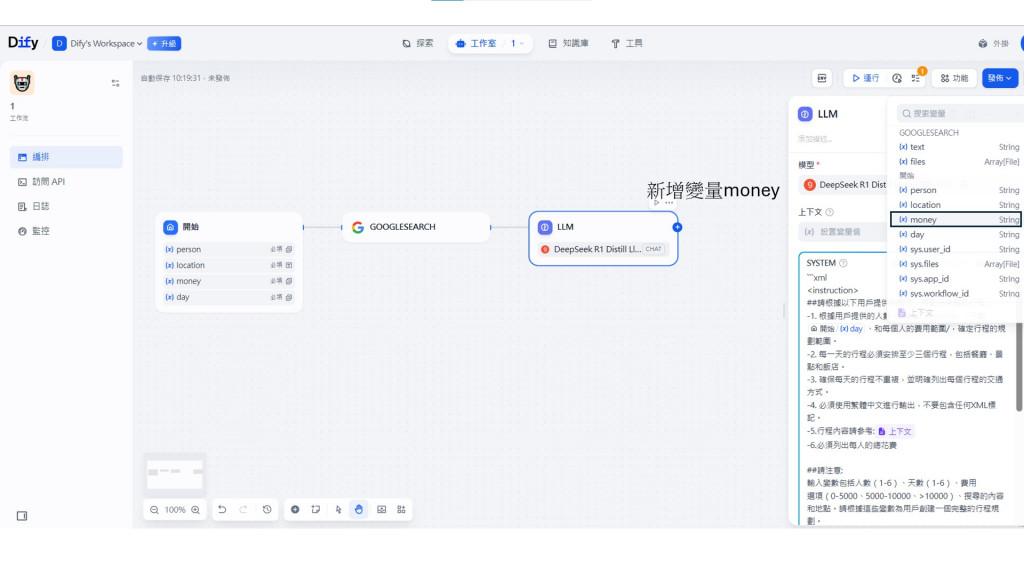Open 工具 in top navigation
Viewport: 1024px width, 576px height.
pos(627,43)
